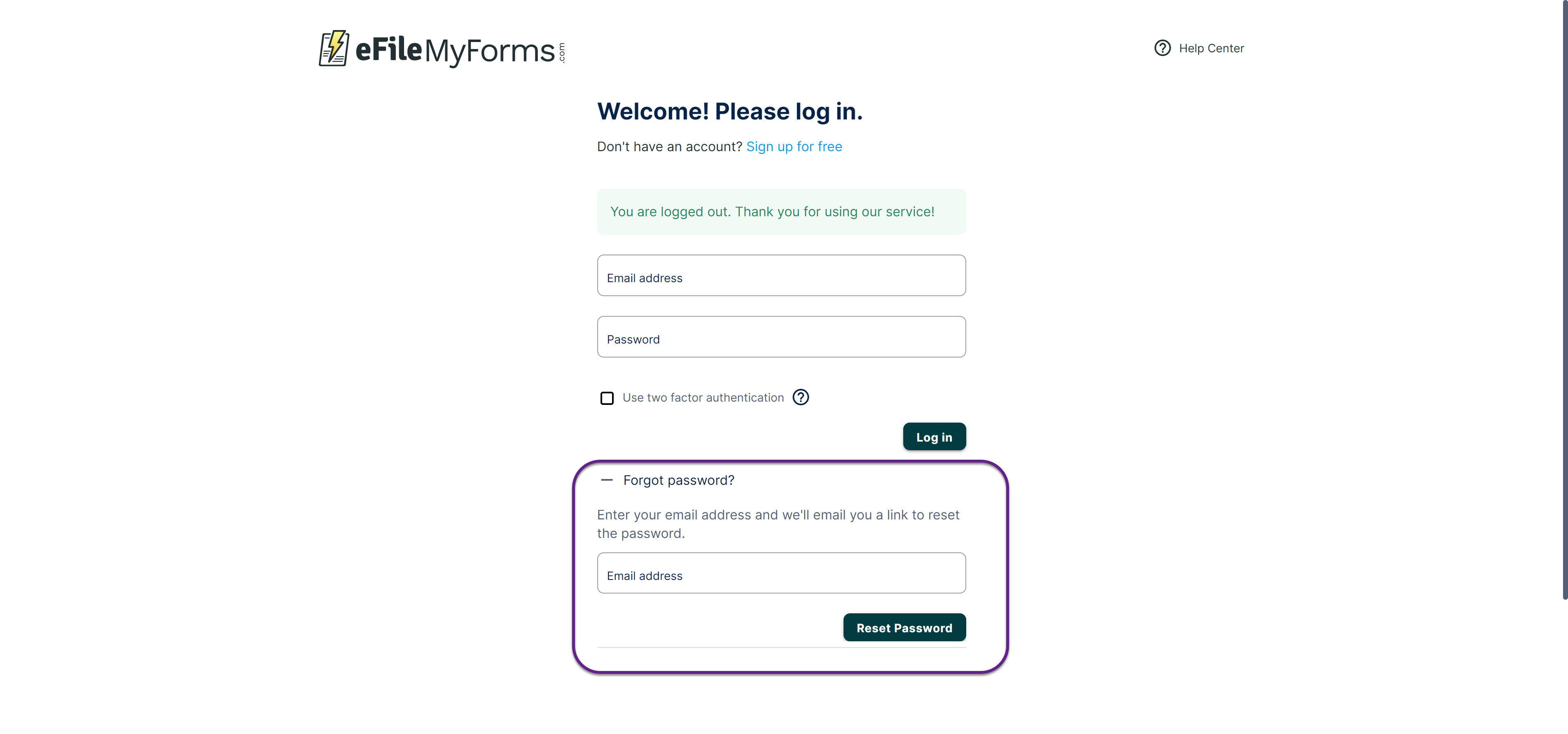This screenshot has width=1568, height=734.
Task: Collapse Forgot password section via minus icon
Action: point(606,480)
